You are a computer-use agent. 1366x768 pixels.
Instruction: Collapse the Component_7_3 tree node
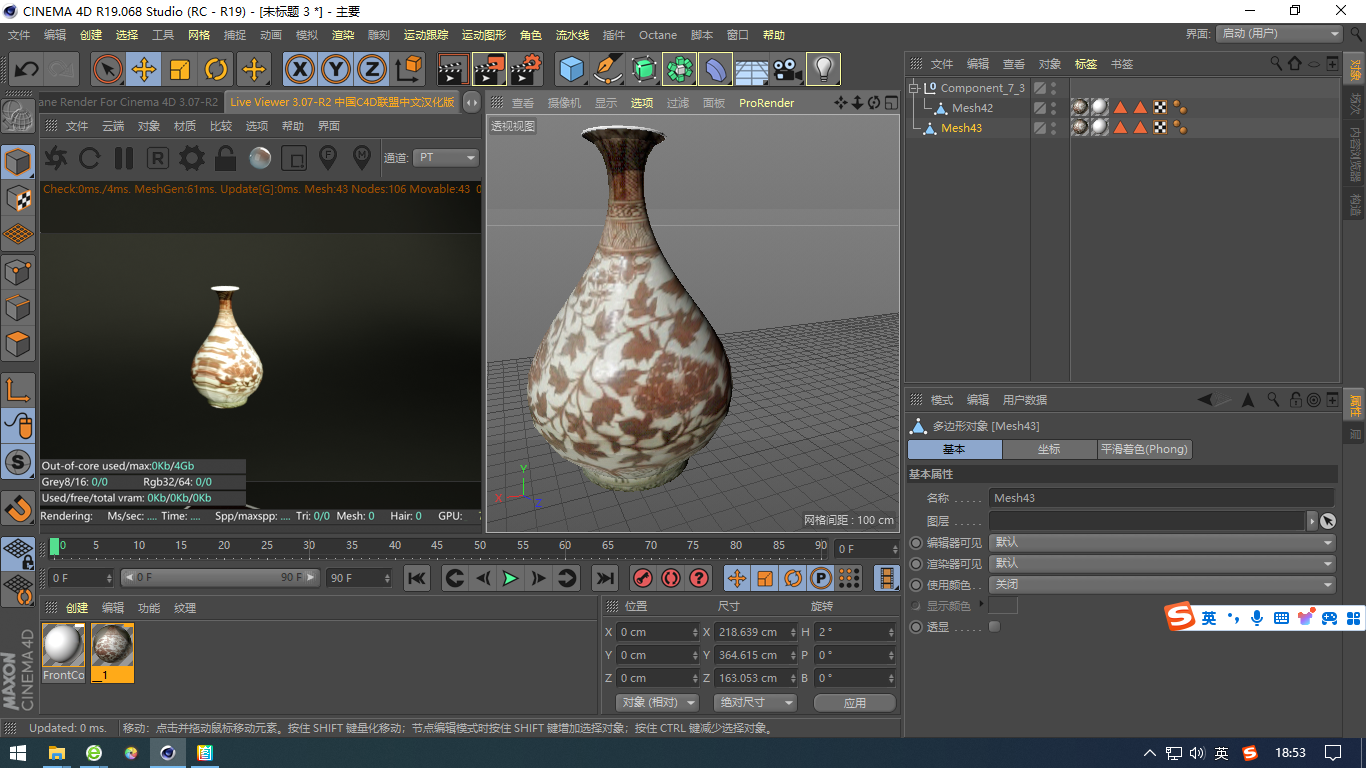(x=913, y=88)
